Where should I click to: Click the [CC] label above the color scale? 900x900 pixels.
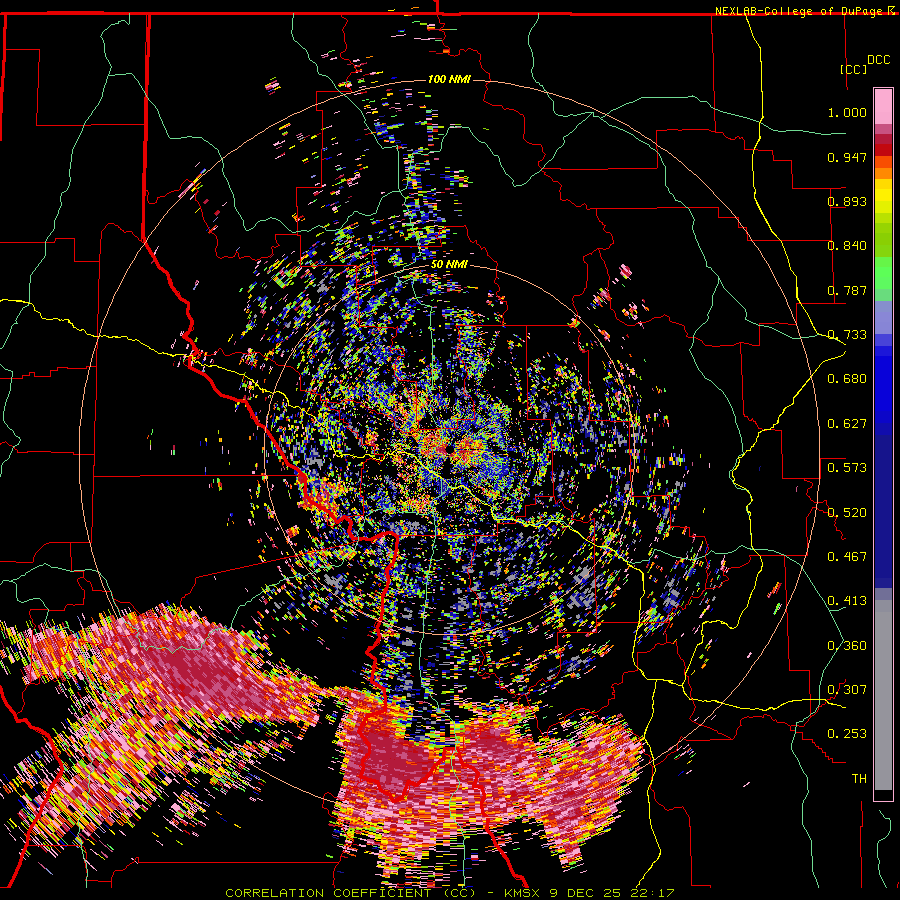coord(854,69)
